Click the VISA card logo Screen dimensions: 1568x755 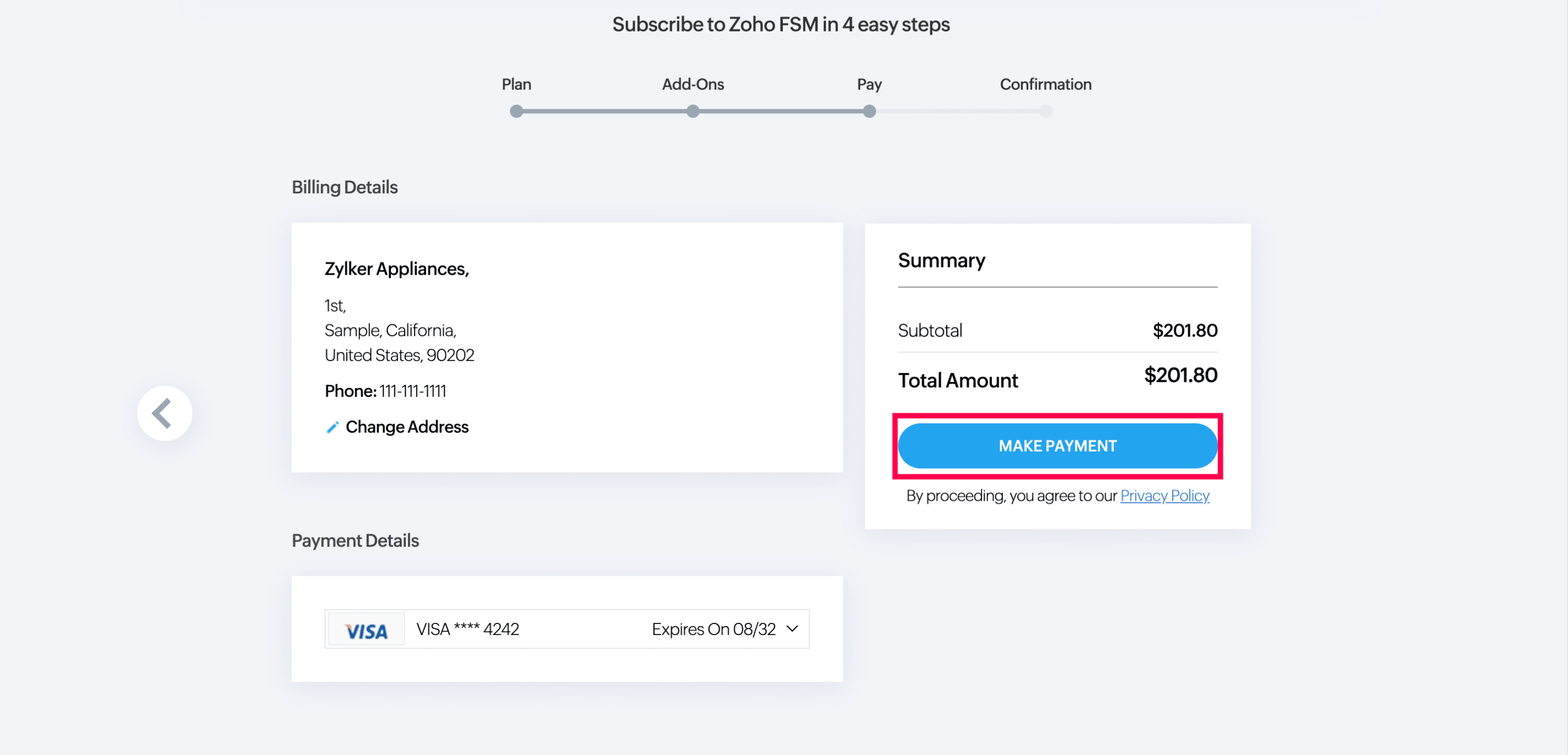(x=366, y=630)
